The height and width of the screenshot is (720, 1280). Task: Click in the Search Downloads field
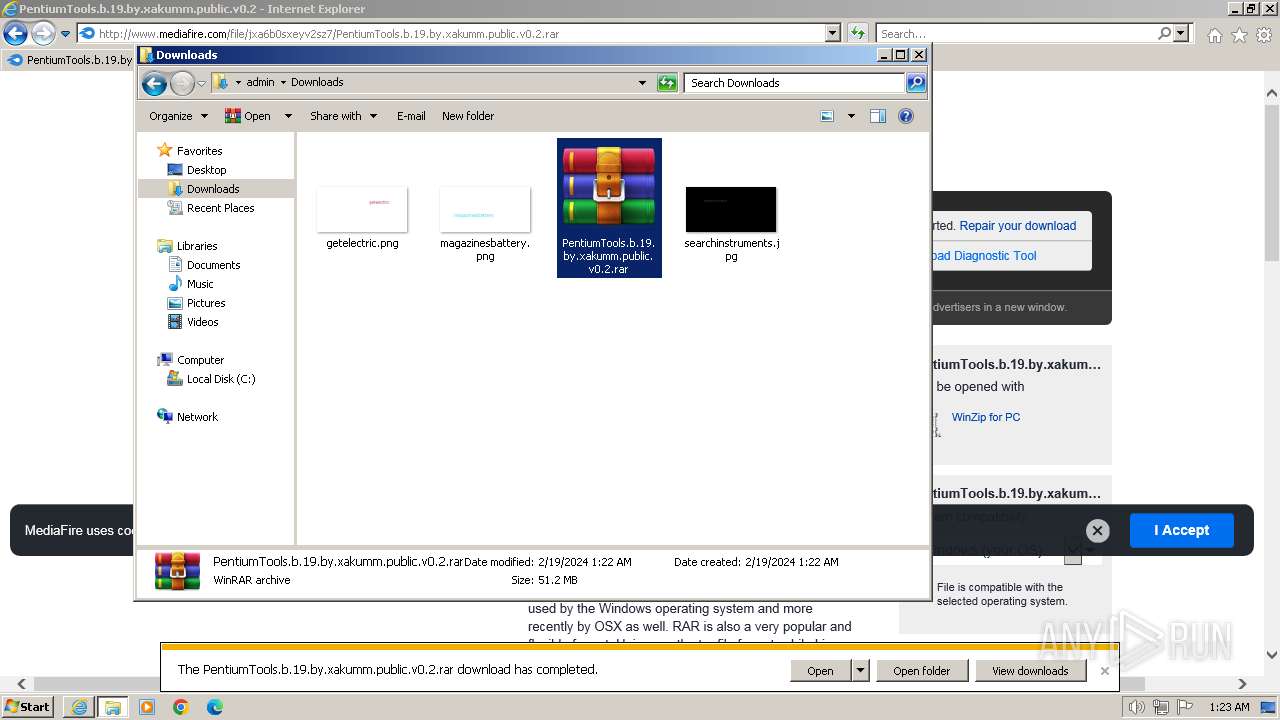[x=795, y=83]
